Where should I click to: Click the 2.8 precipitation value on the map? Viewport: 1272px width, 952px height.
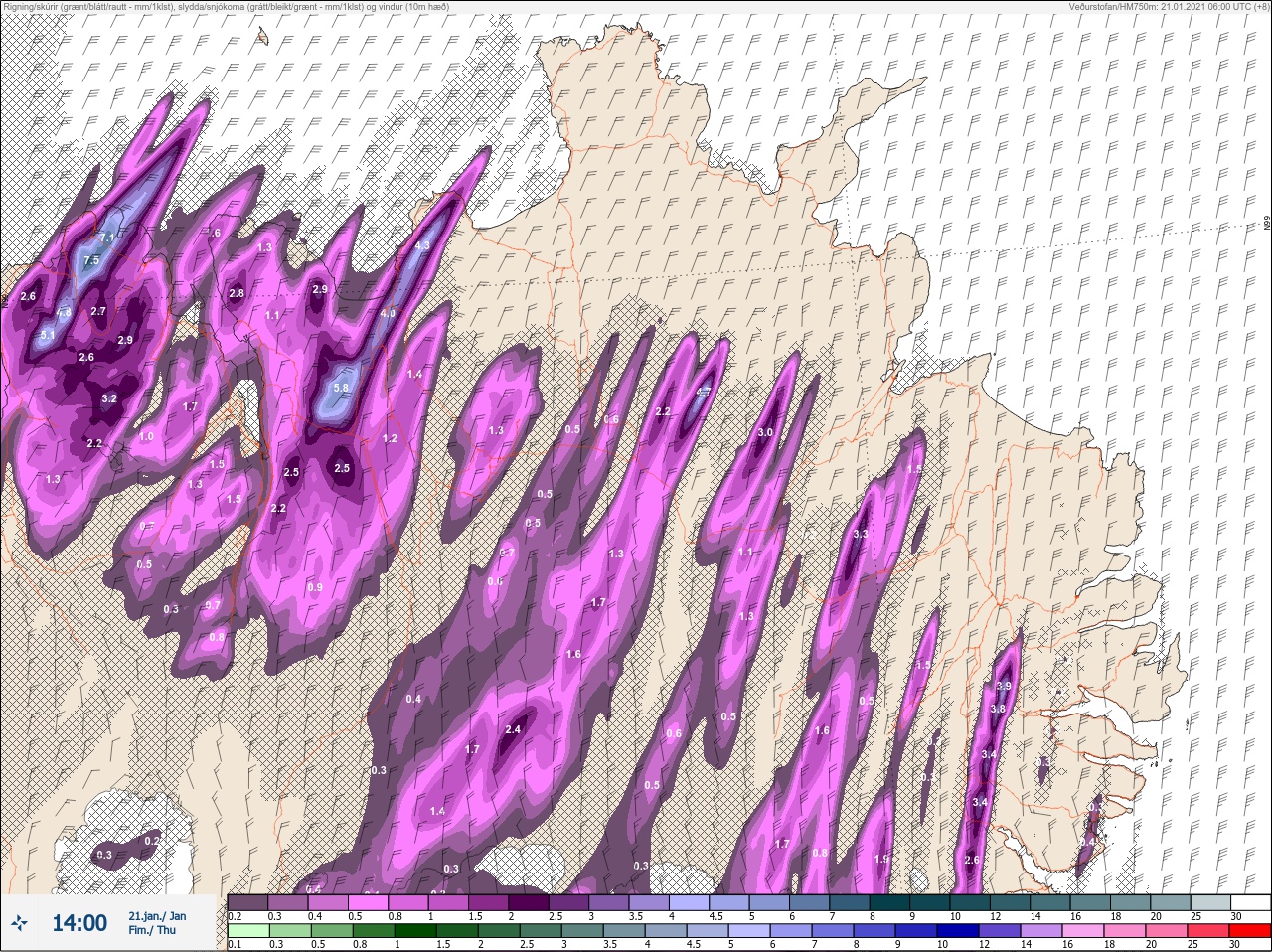click(237, 294)
